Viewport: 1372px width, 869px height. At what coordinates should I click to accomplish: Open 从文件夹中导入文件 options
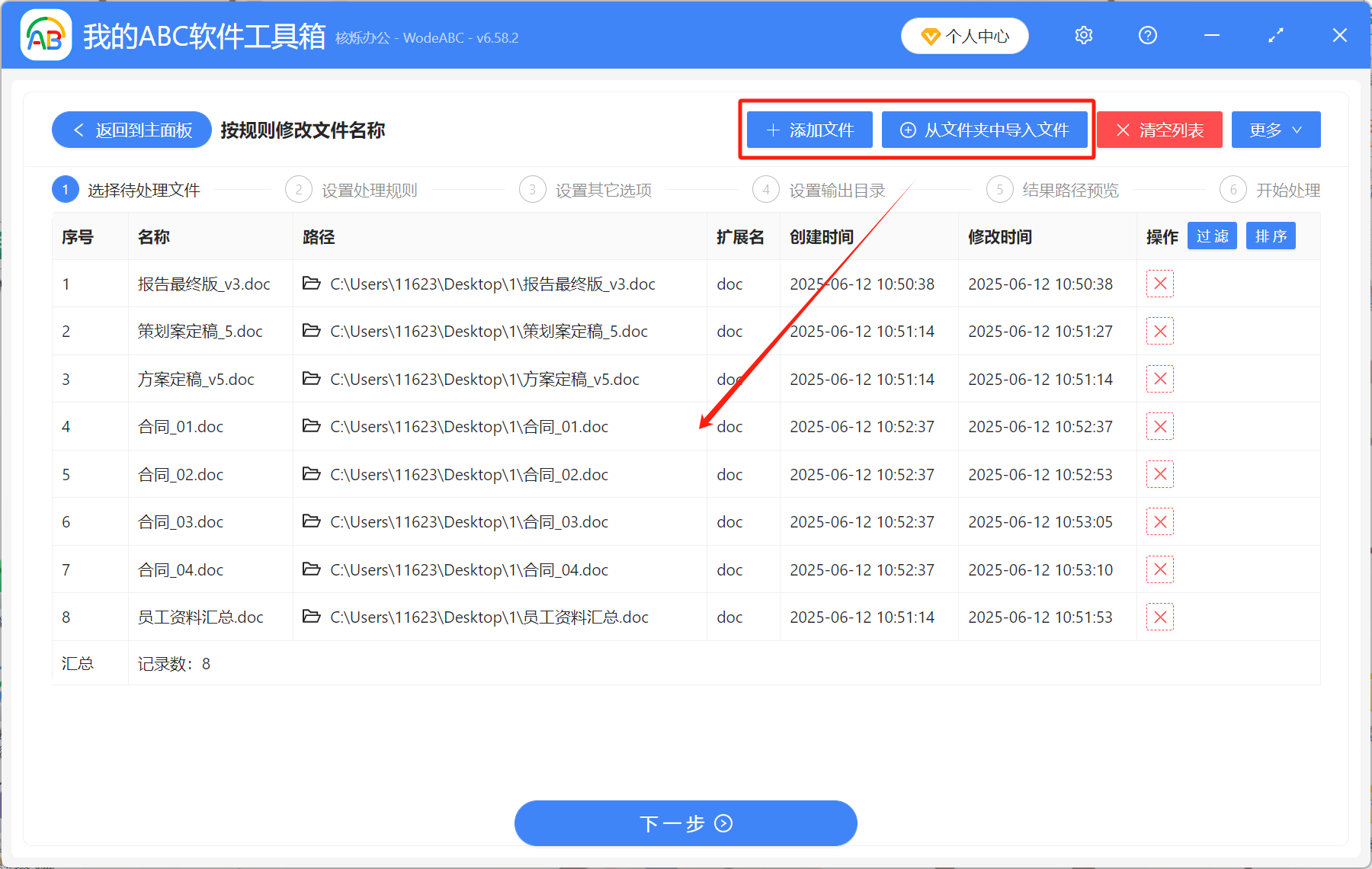pyautogui.click(x=985, y=130)
